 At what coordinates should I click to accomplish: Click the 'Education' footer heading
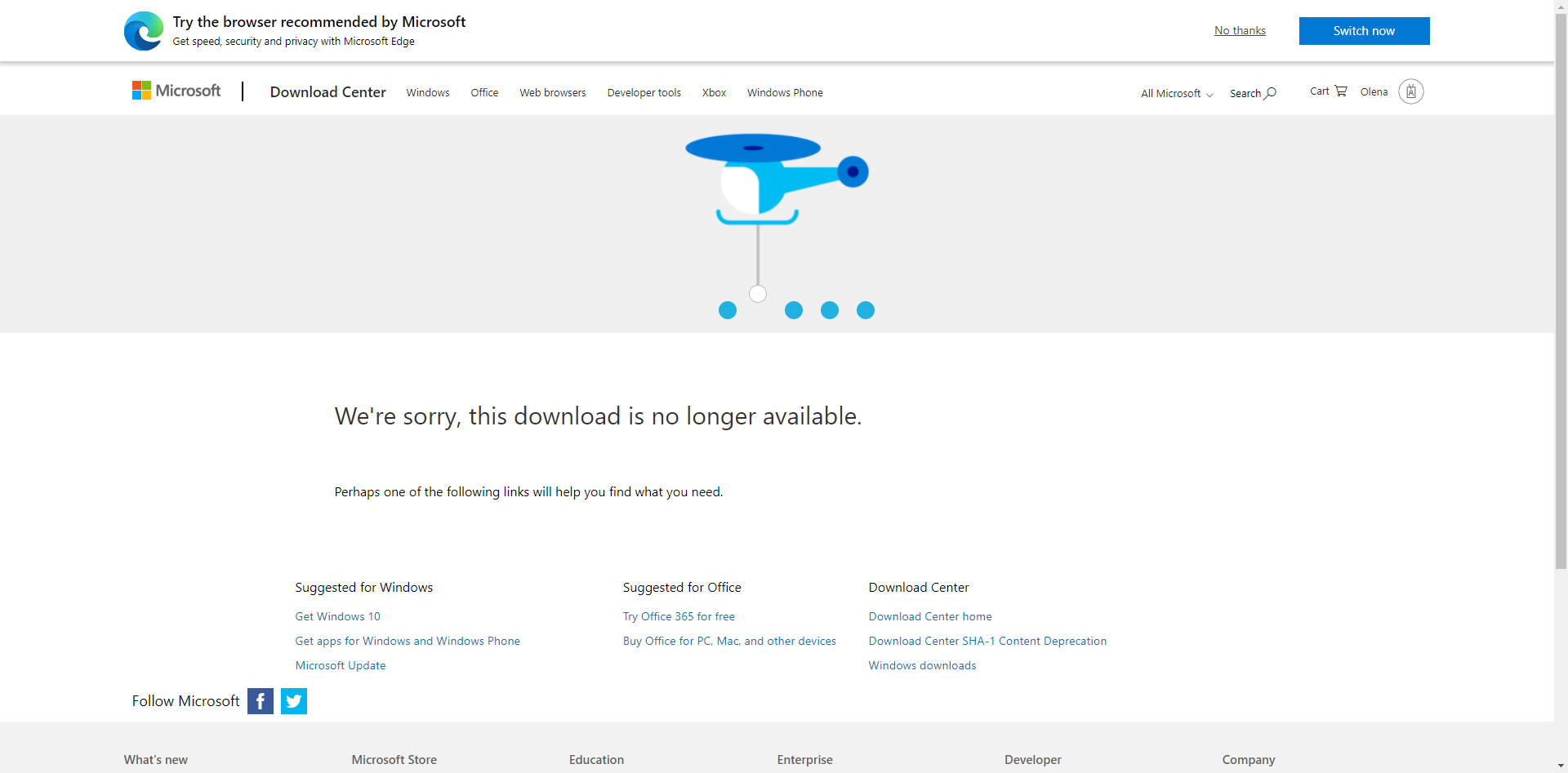coord(596,760)
